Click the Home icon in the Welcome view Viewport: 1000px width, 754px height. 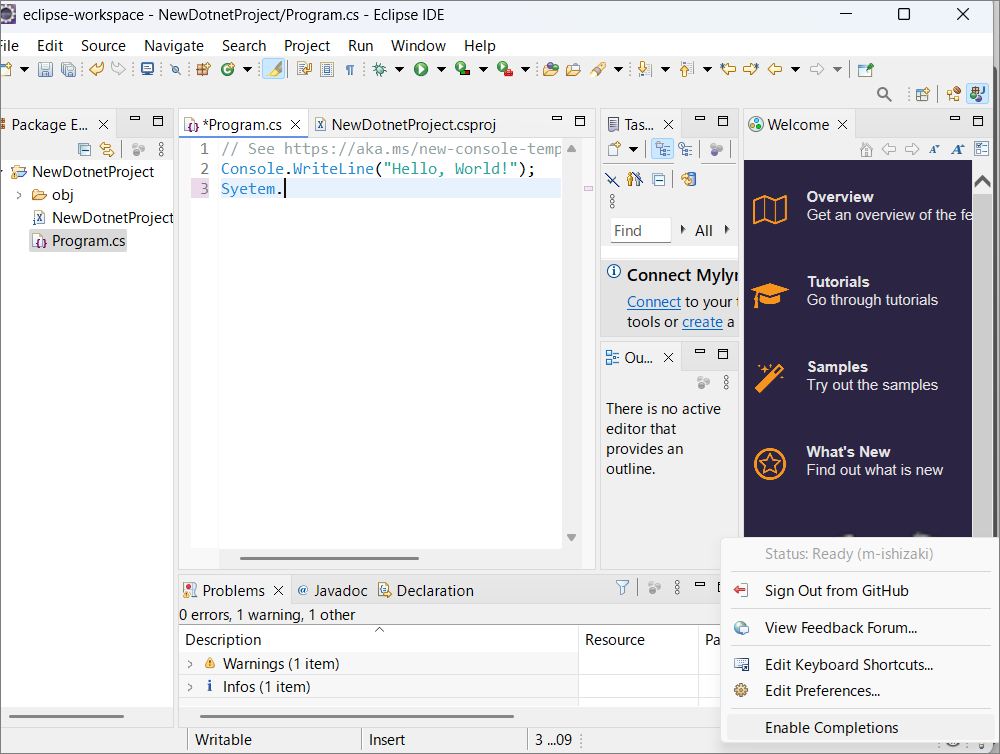[866, 149]
